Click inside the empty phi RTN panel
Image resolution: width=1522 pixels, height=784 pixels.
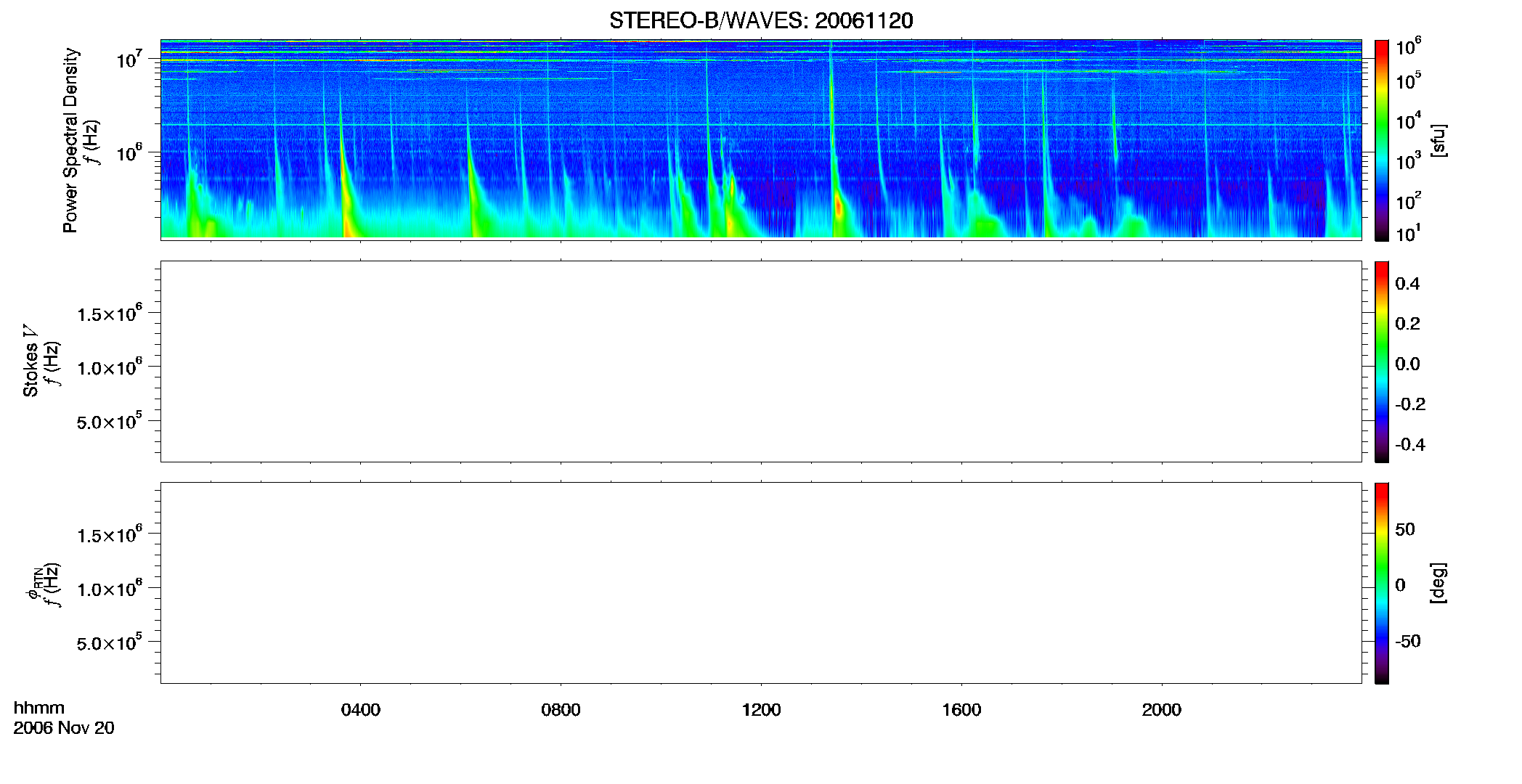click(x=761, y=583)
